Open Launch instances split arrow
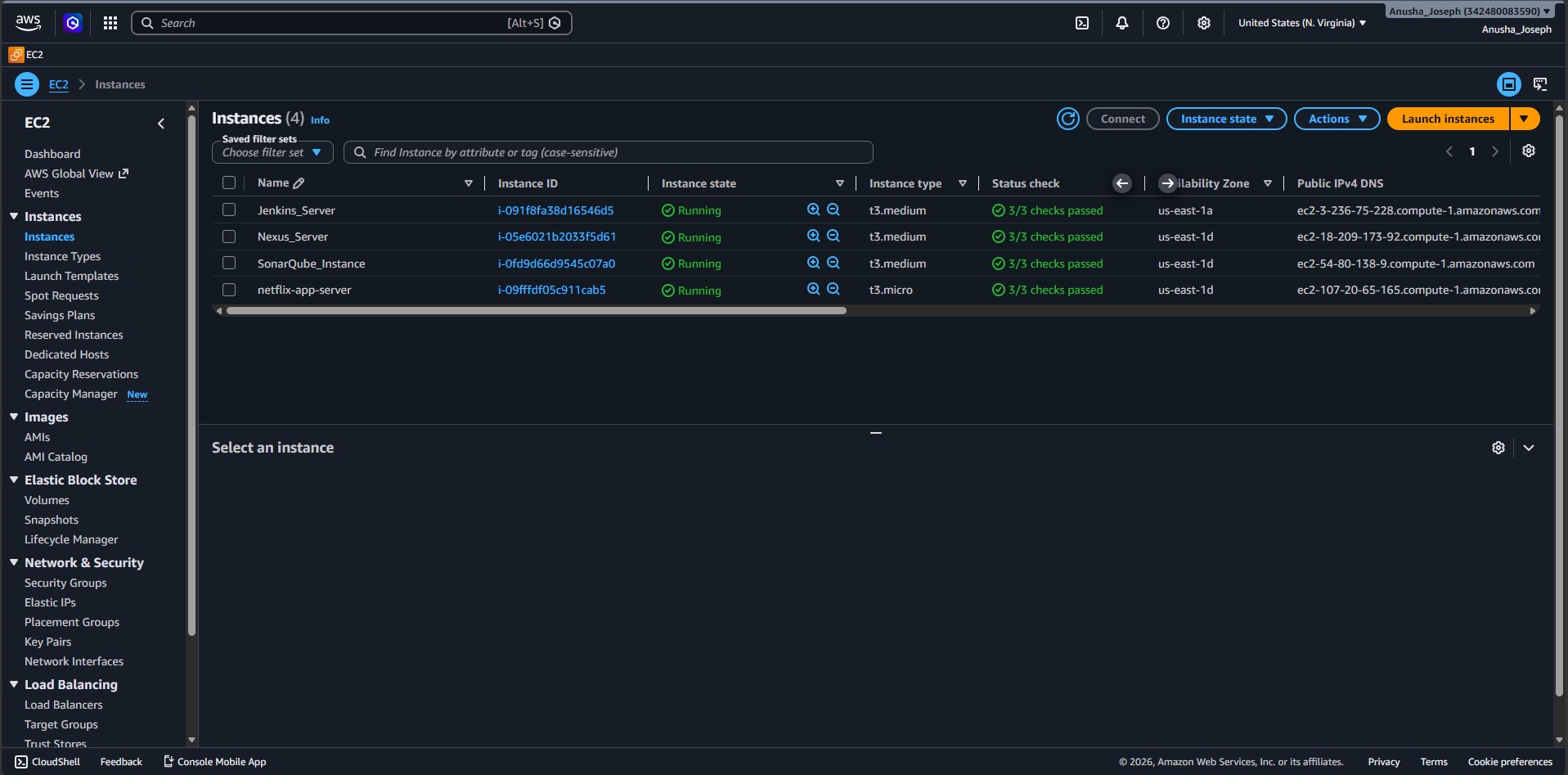The width and height of the screenshot is (1568, 775). [1525, 119]
